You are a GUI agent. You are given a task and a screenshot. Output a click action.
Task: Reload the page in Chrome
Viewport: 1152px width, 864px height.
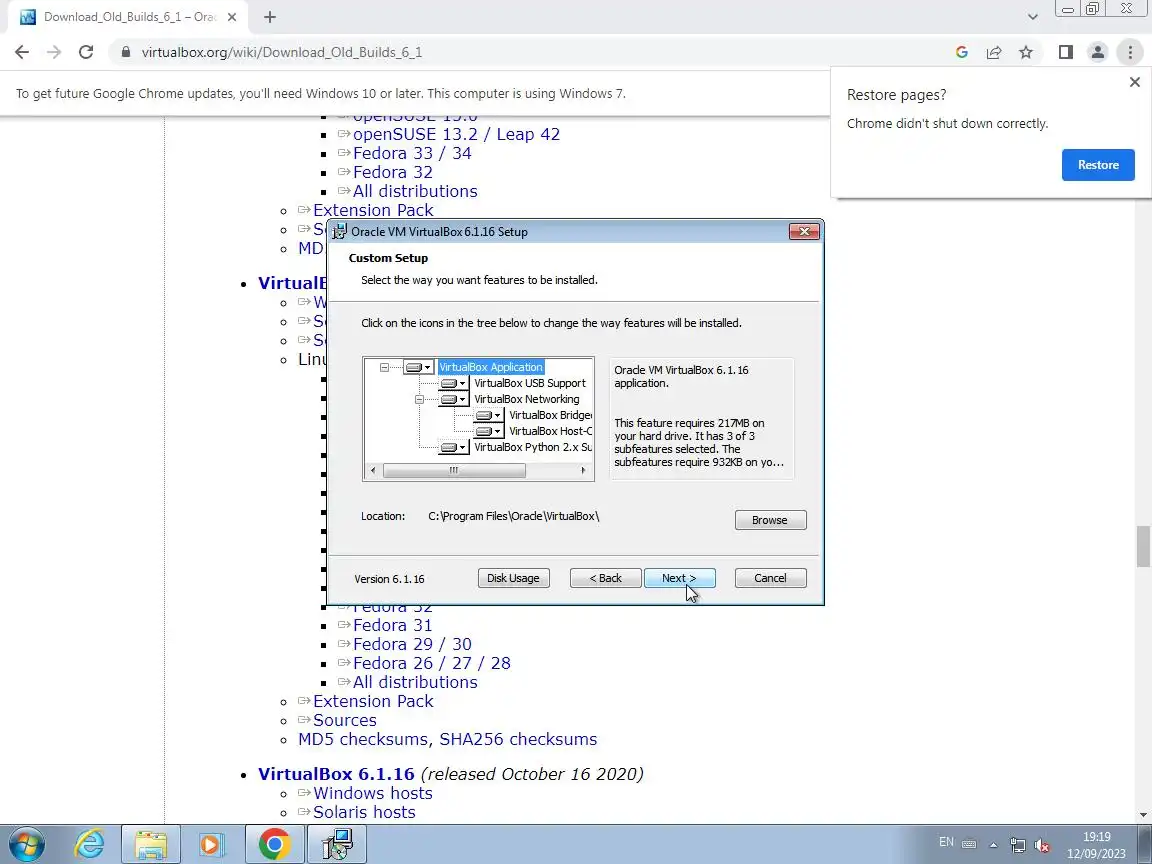(86, 52)
